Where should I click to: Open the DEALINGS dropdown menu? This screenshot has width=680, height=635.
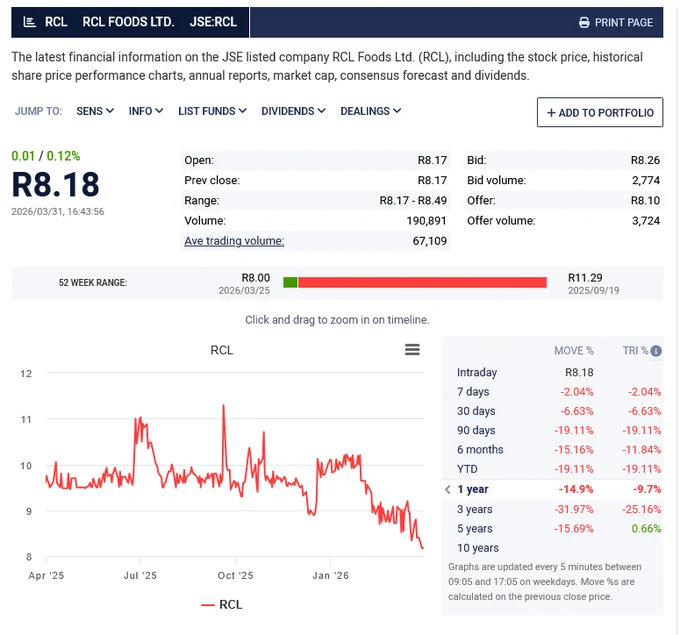tap(370, 111)
